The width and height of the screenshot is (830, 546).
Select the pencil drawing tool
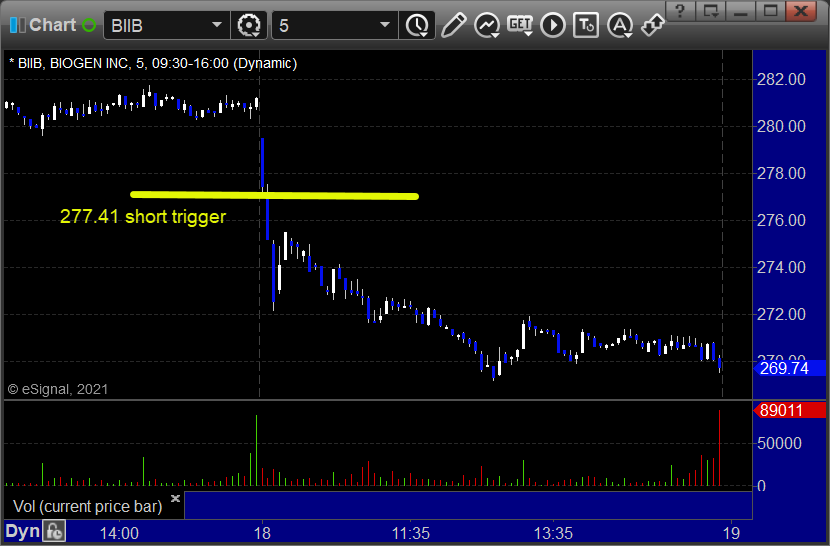(453, 25)
